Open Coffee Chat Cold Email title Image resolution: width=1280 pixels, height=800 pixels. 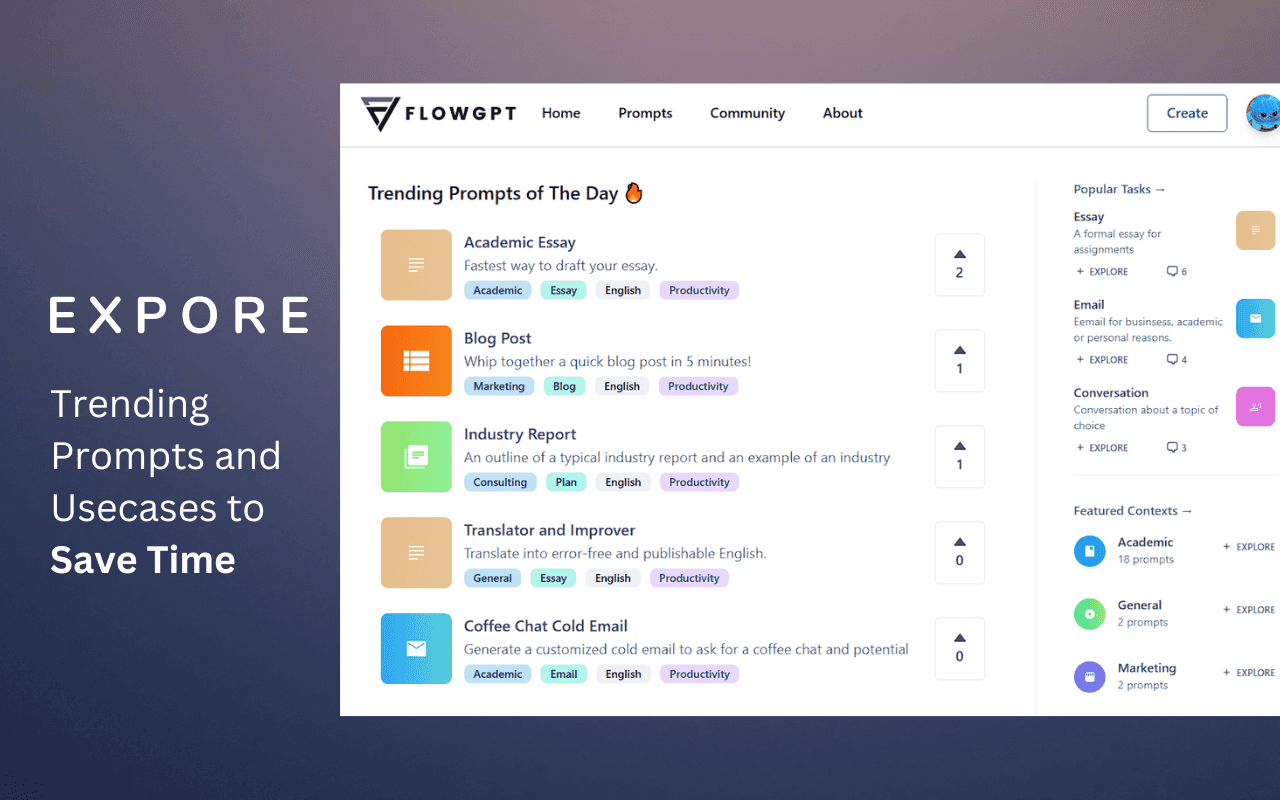(546, 626)
